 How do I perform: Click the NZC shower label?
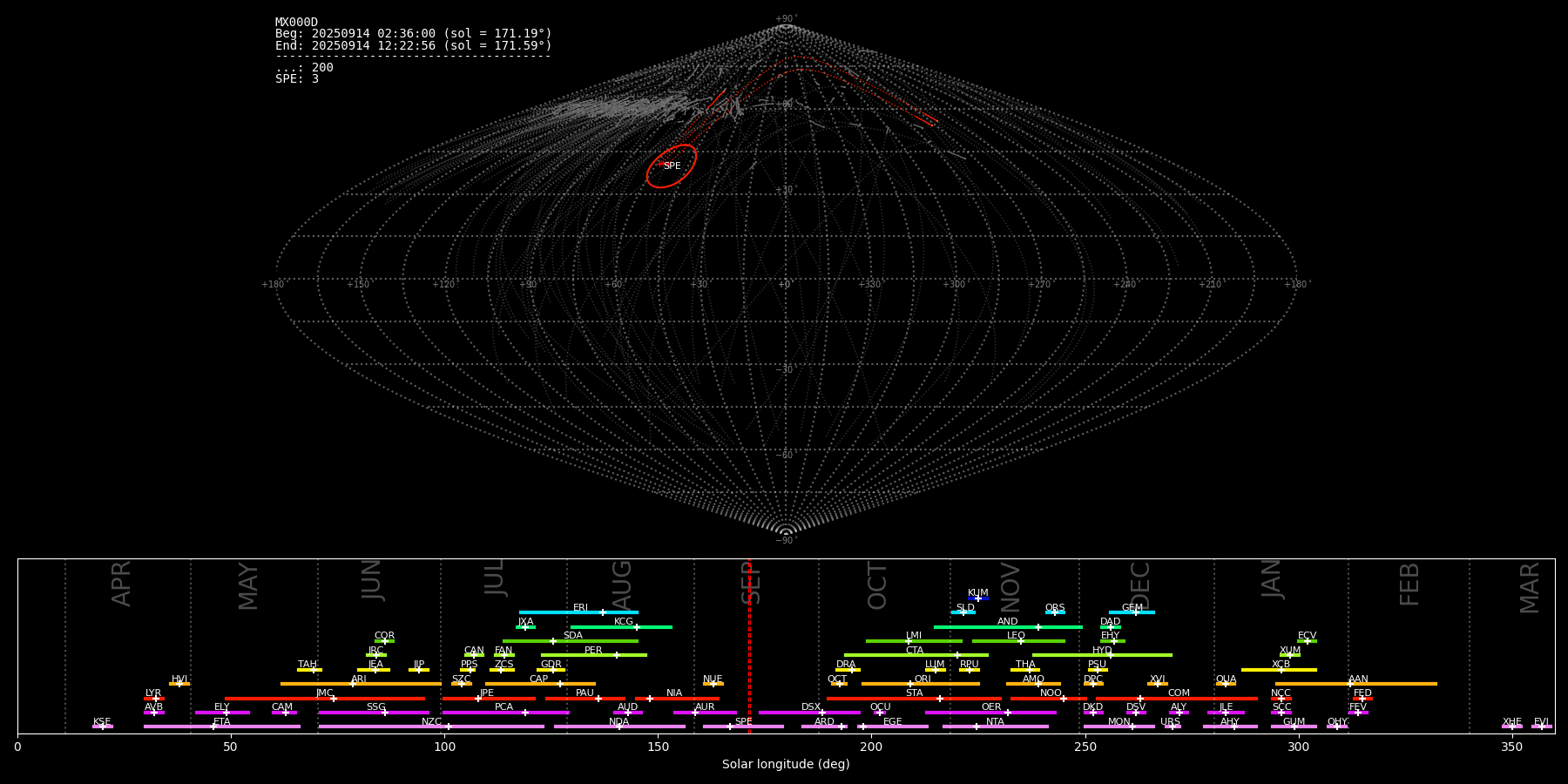click(431, 722)
